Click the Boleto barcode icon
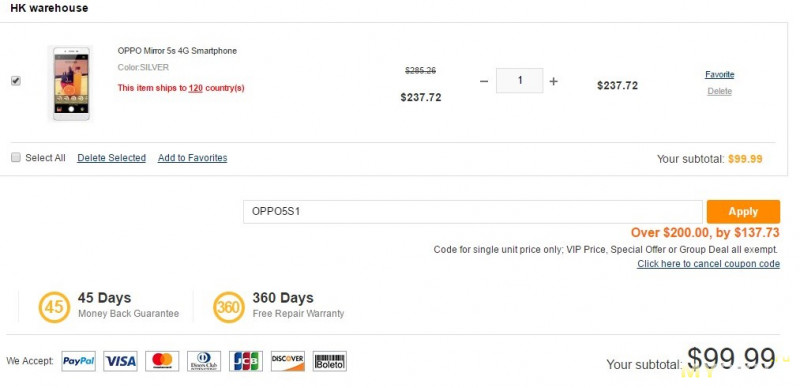 pyautogui.click(x=330, y=361)
